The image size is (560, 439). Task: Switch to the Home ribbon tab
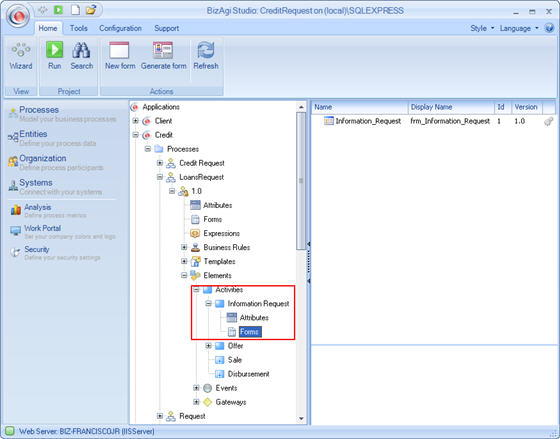48,28
